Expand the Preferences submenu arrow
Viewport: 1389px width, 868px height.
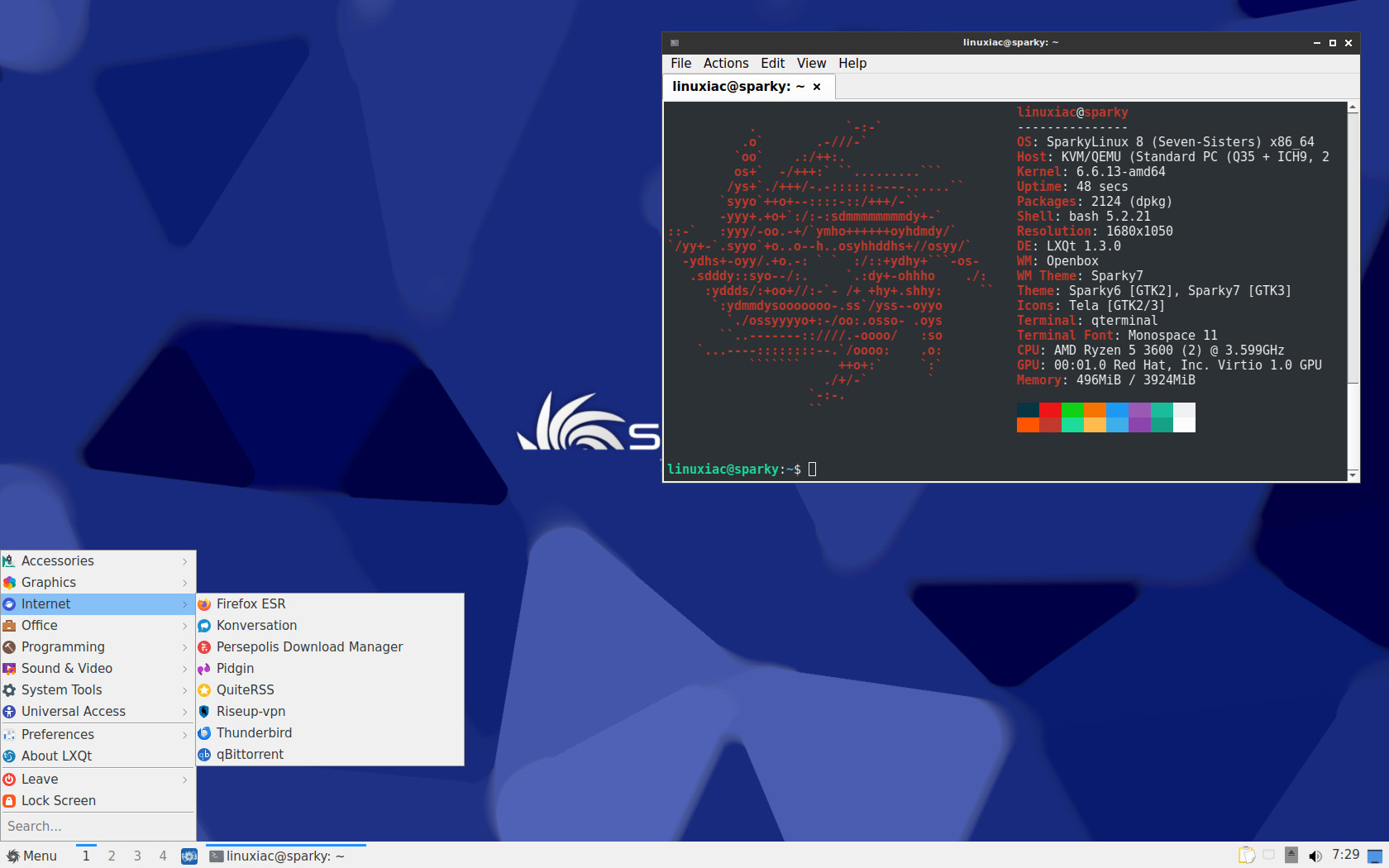[x=185, y=735]
